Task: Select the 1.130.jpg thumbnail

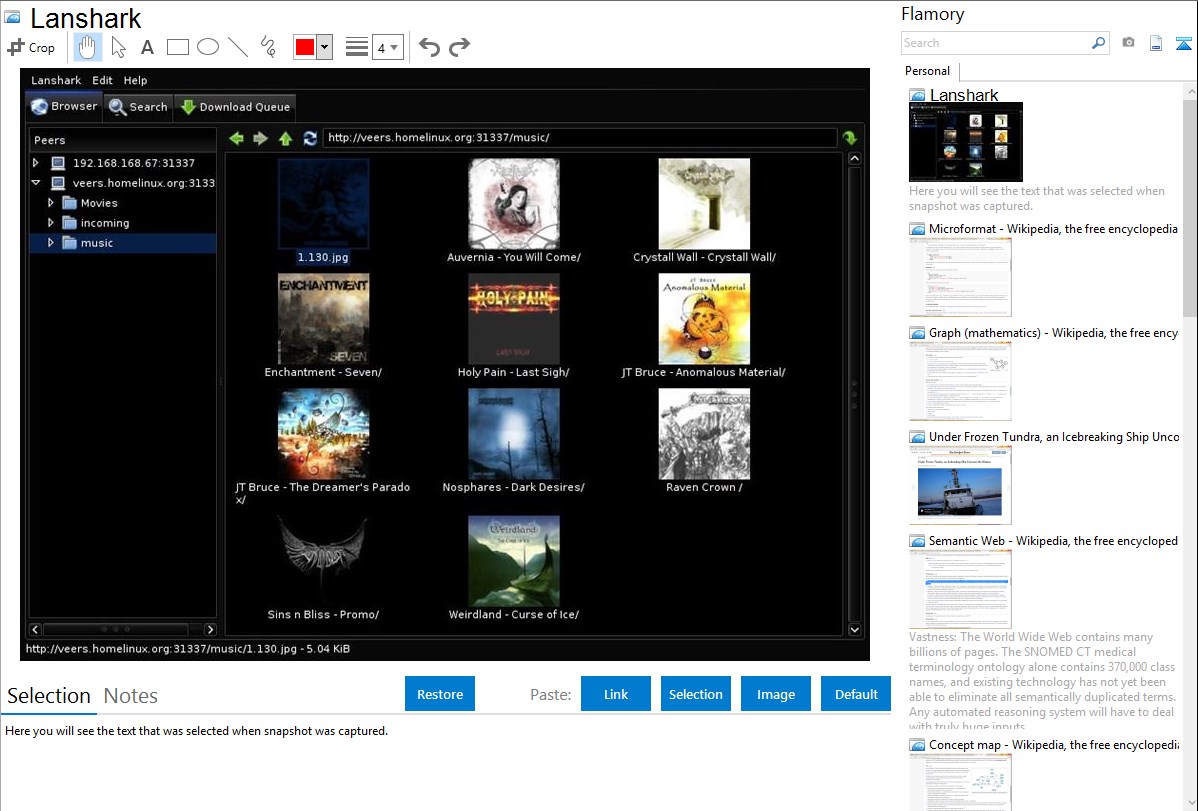Action: [x=323, y=203]
